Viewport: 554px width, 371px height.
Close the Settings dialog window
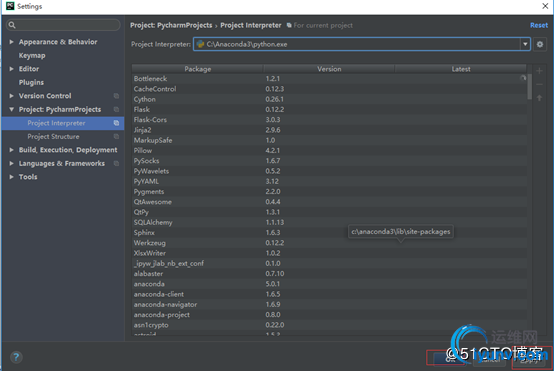(545, 6)
